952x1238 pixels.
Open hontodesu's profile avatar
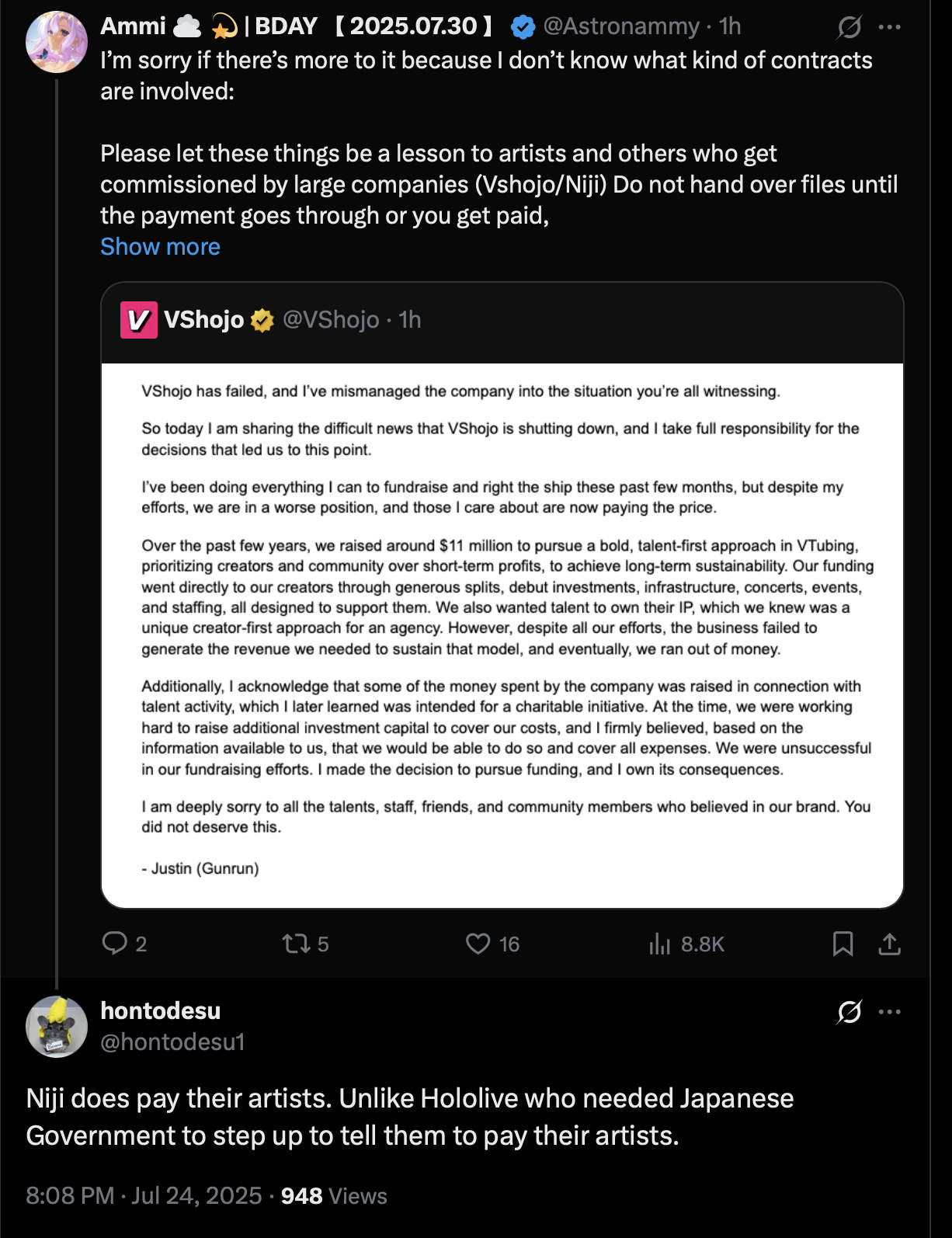[x=56, y=1027]
